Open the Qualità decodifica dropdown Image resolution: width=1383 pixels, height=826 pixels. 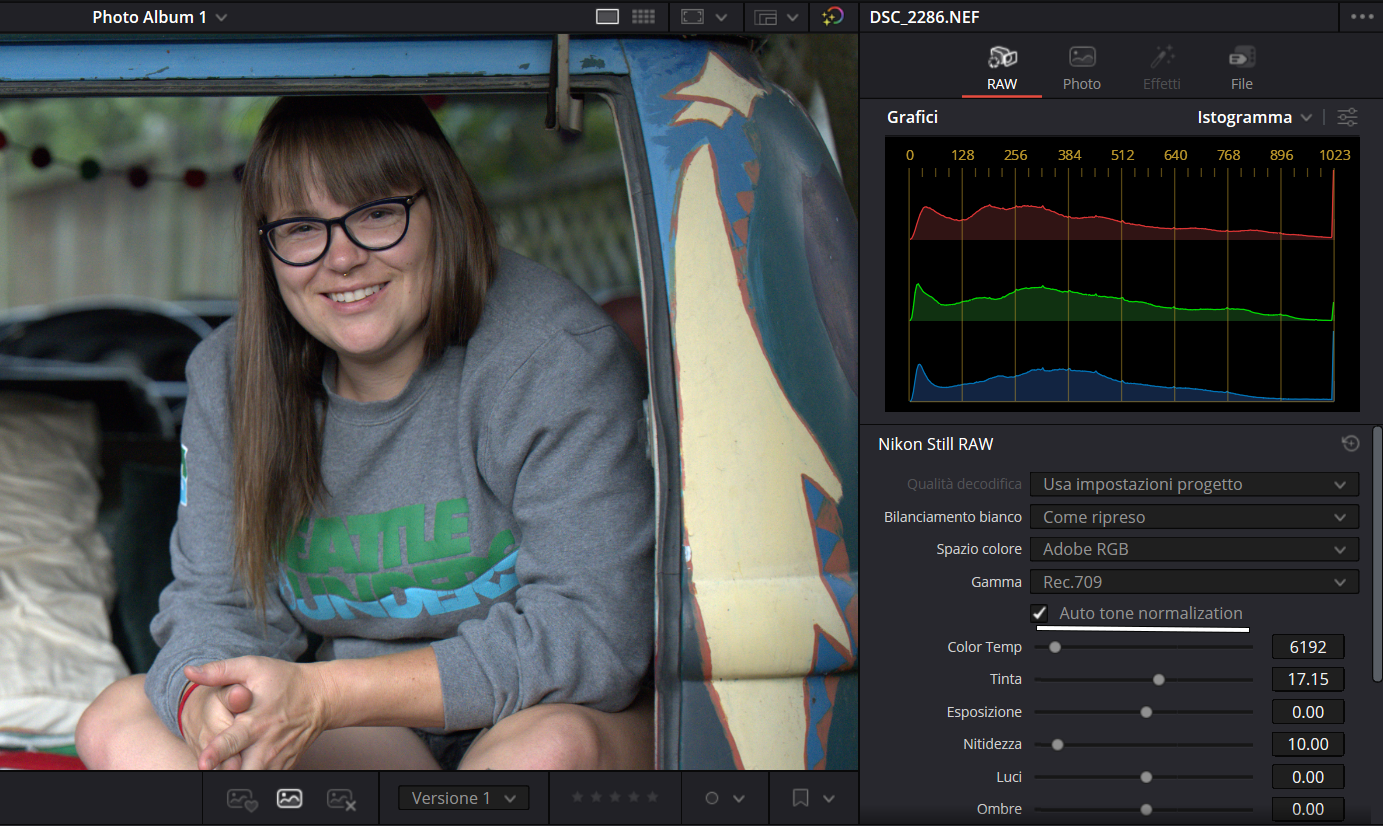pos(1194,484)
